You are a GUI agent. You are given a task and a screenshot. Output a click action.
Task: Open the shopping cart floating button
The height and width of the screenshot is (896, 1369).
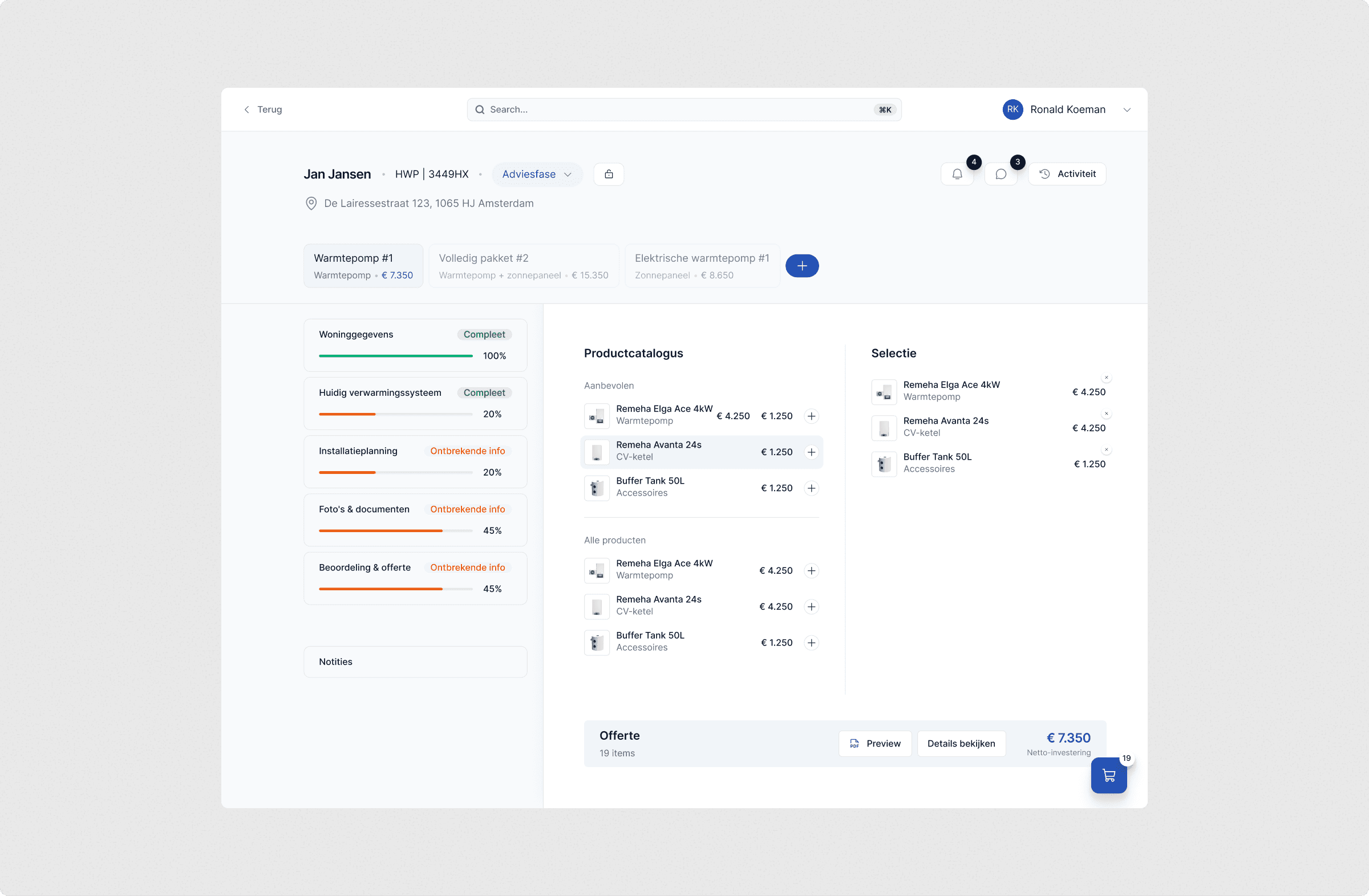1109,775
